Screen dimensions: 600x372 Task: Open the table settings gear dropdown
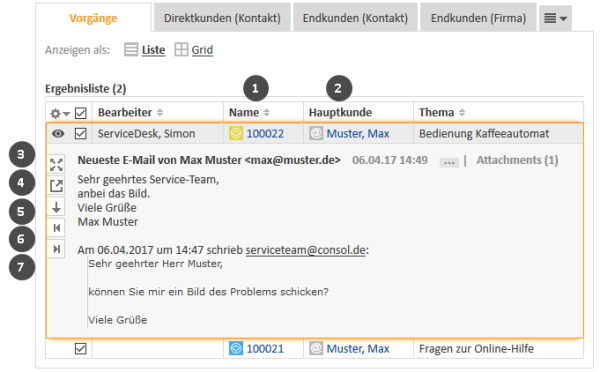60,113
